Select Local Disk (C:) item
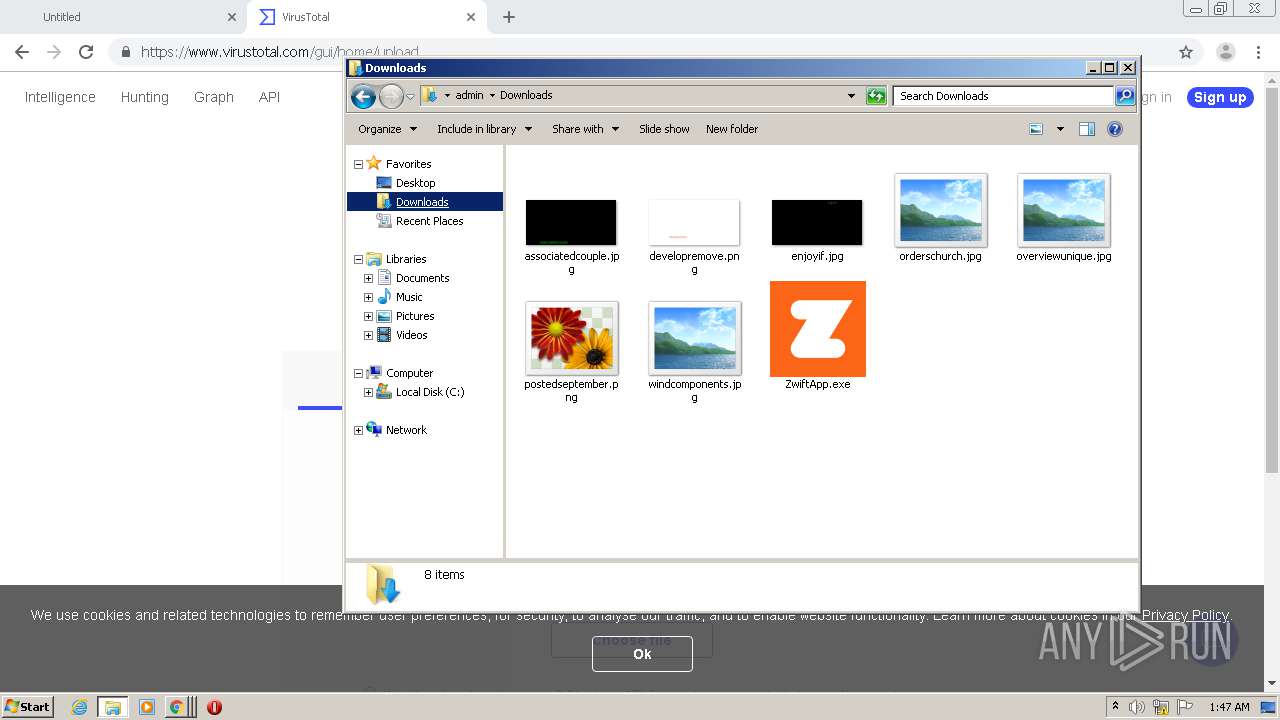Image resolution: width=1280 pixels, height=720 pixels. [429, 392]
